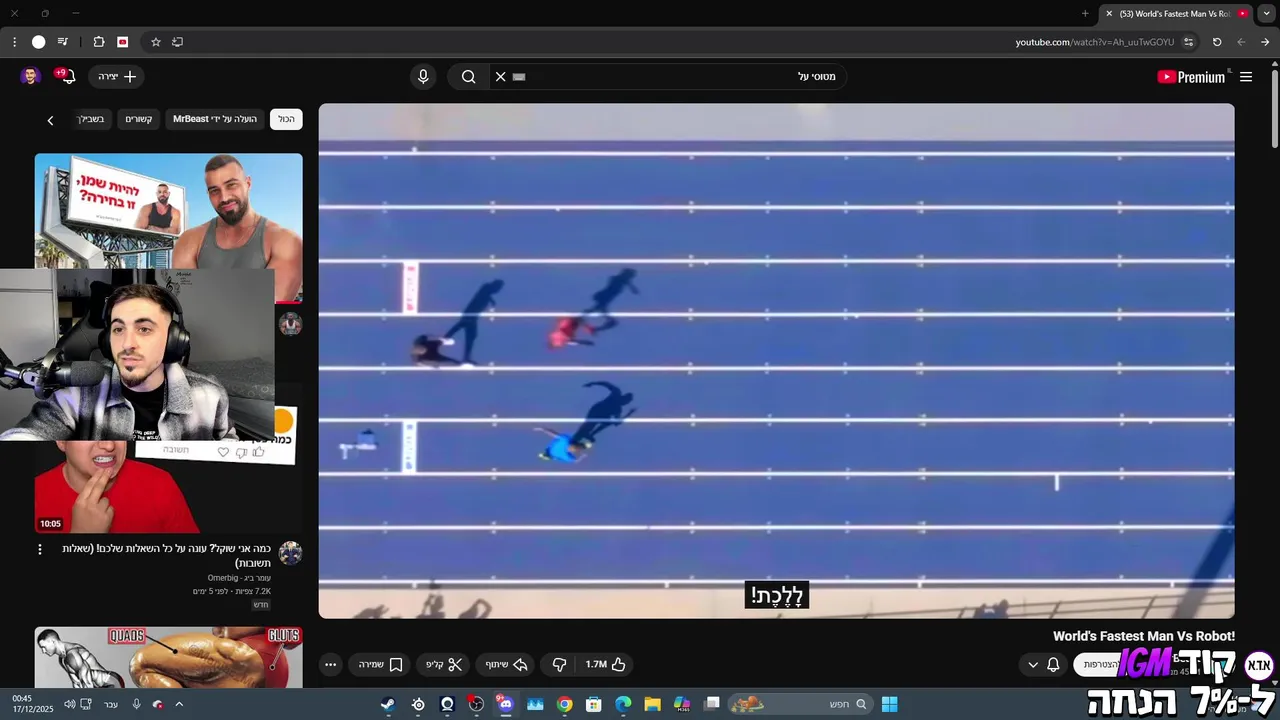Close the World's Fastest Man tab
The height and width of the screenshot is (720, 1280).
pos(1108,14)
